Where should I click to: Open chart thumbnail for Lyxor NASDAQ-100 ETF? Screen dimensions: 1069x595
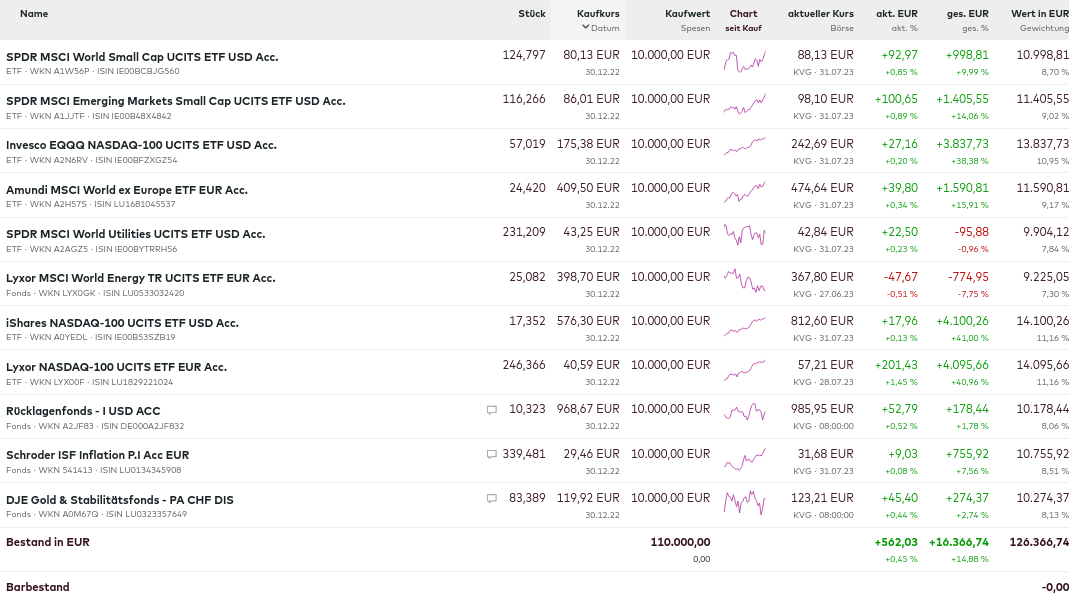click(744, 371)
